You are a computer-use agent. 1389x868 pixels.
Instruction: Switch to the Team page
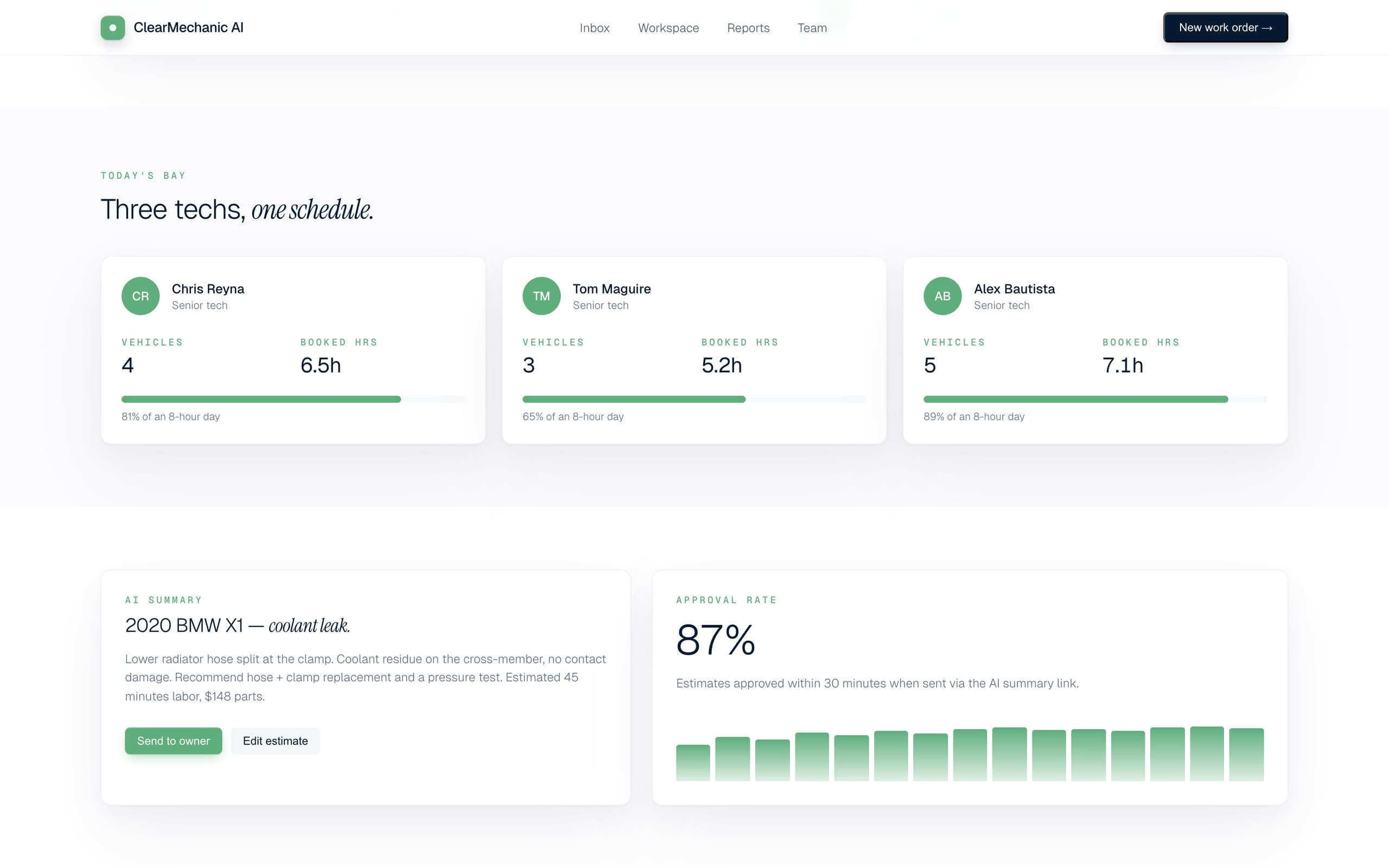pos(812,28)
